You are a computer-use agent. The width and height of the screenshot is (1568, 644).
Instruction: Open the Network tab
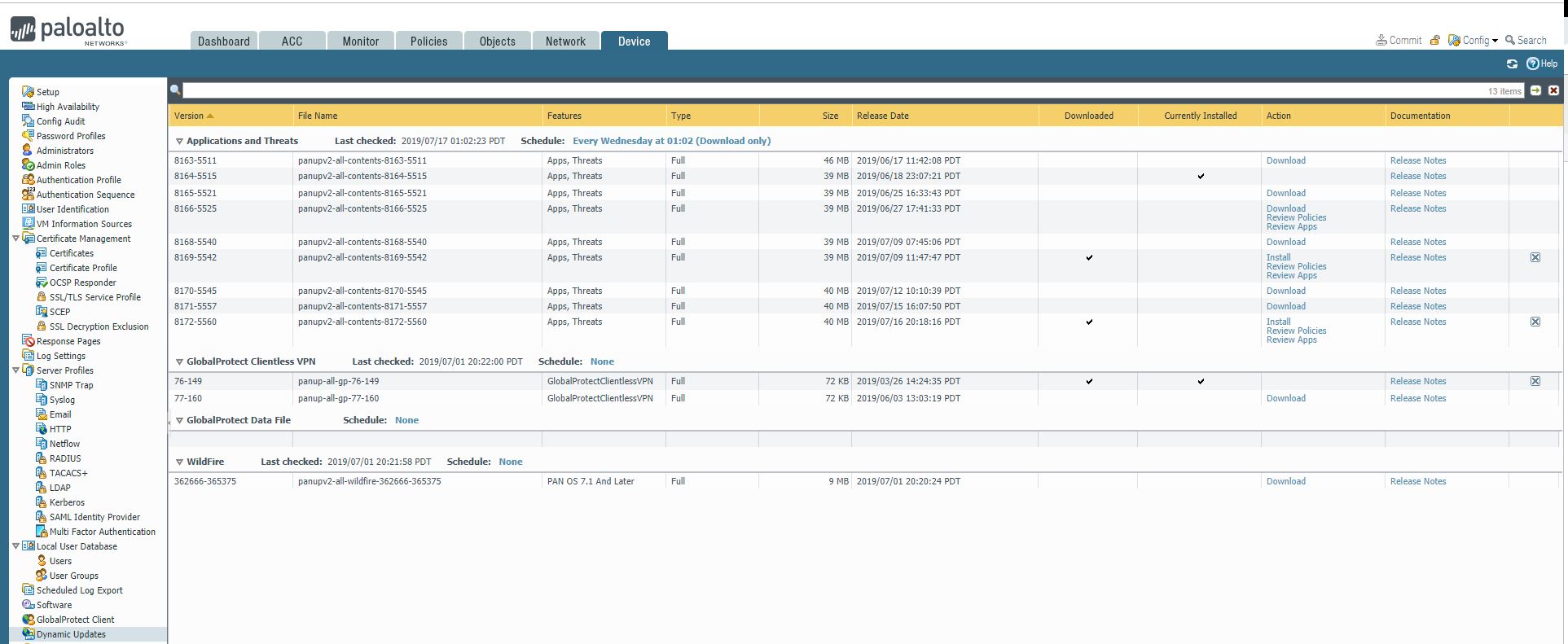coord(565,42)
